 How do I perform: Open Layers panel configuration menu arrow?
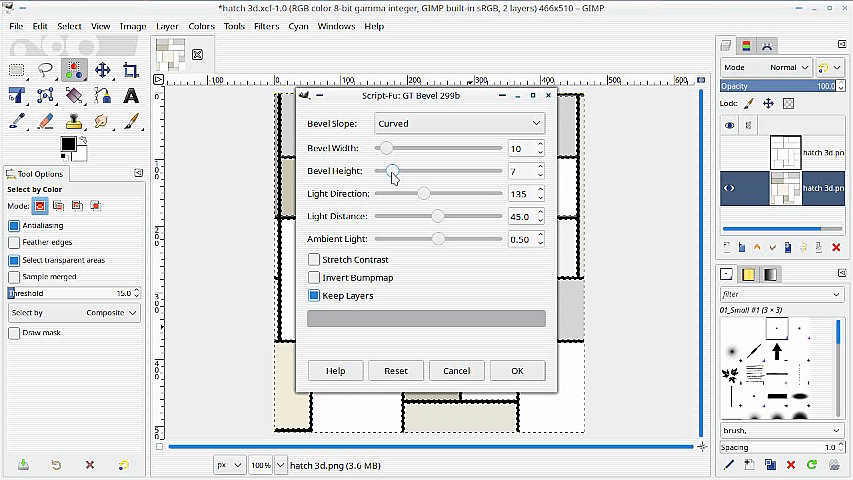pos(842,44)
